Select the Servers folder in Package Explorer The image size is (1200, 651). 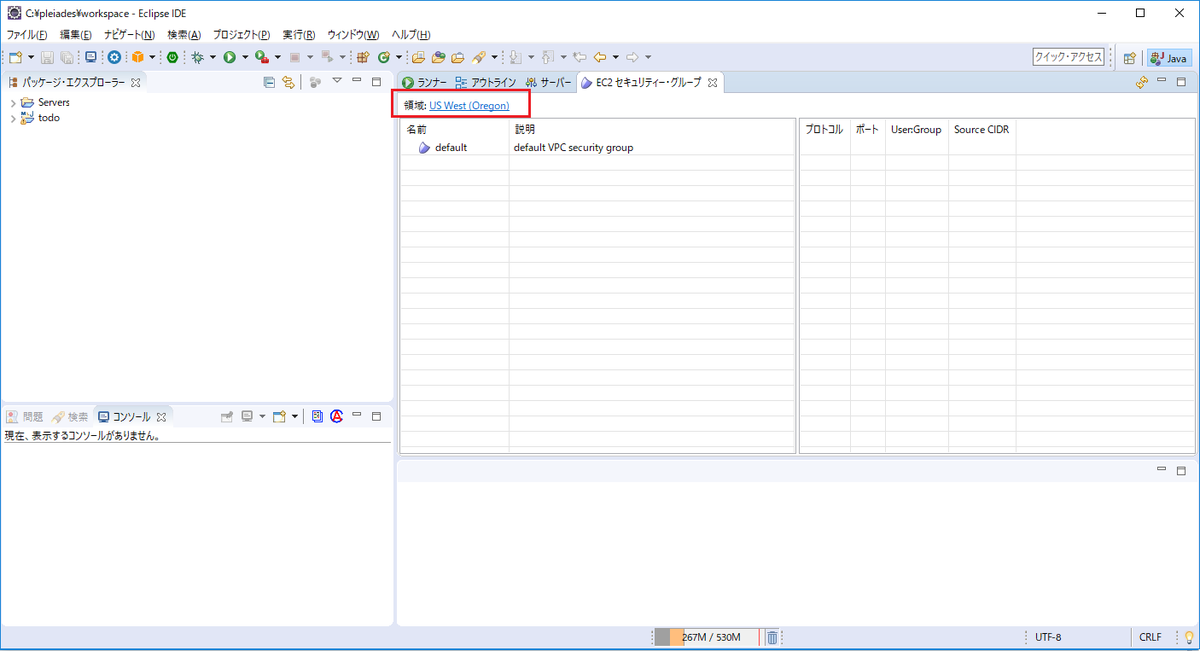45,103
